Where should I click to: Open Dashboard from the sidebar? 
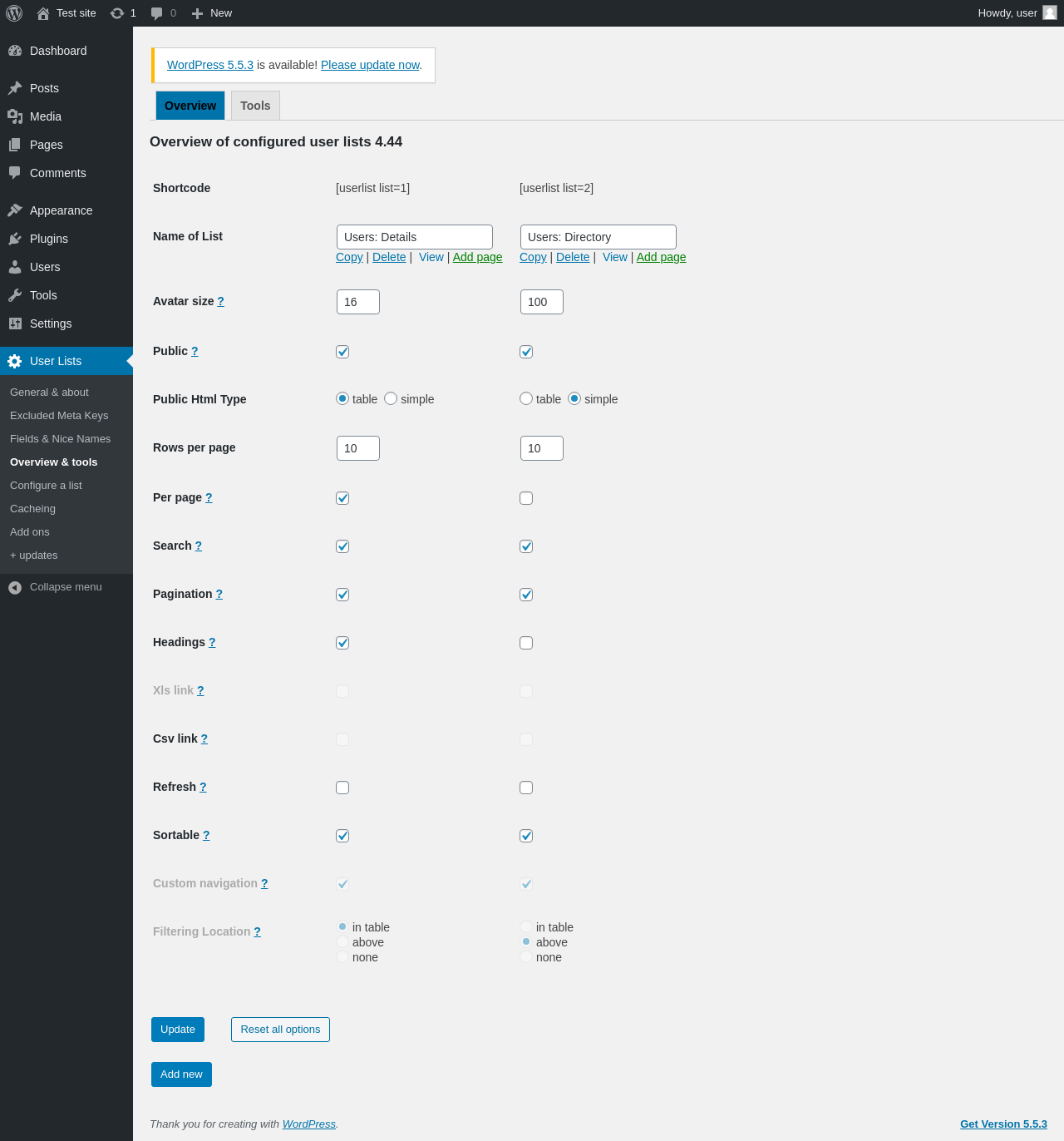tap(58, 51)
